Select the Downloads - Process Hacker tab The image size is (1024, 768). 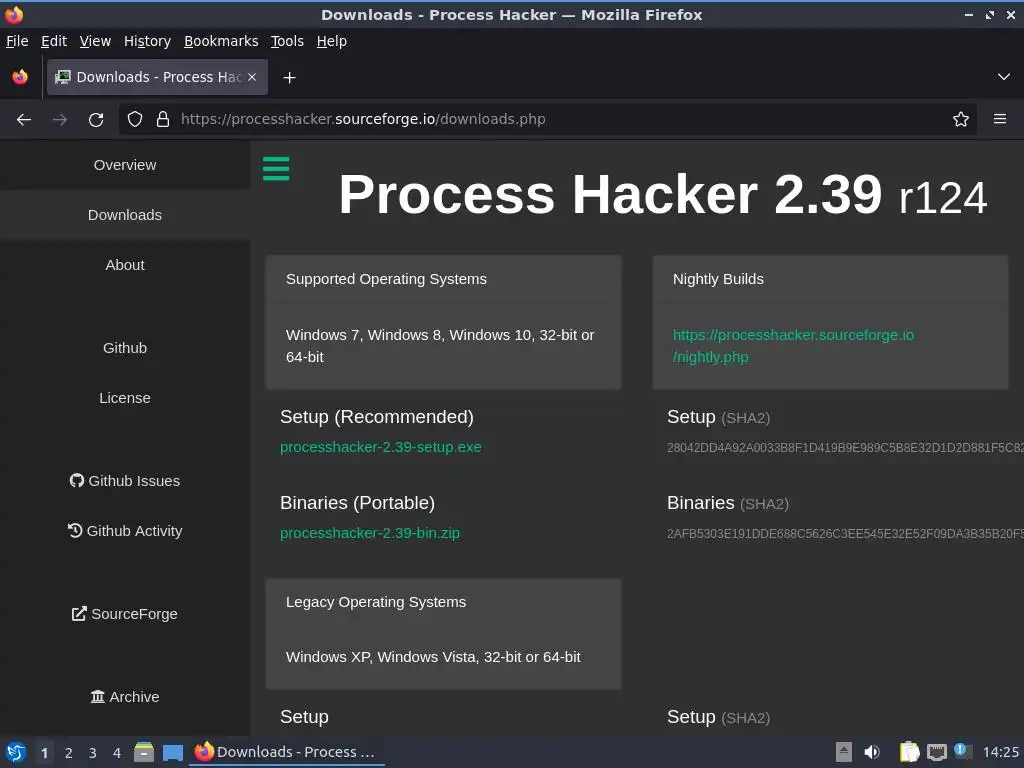point(157,77)
